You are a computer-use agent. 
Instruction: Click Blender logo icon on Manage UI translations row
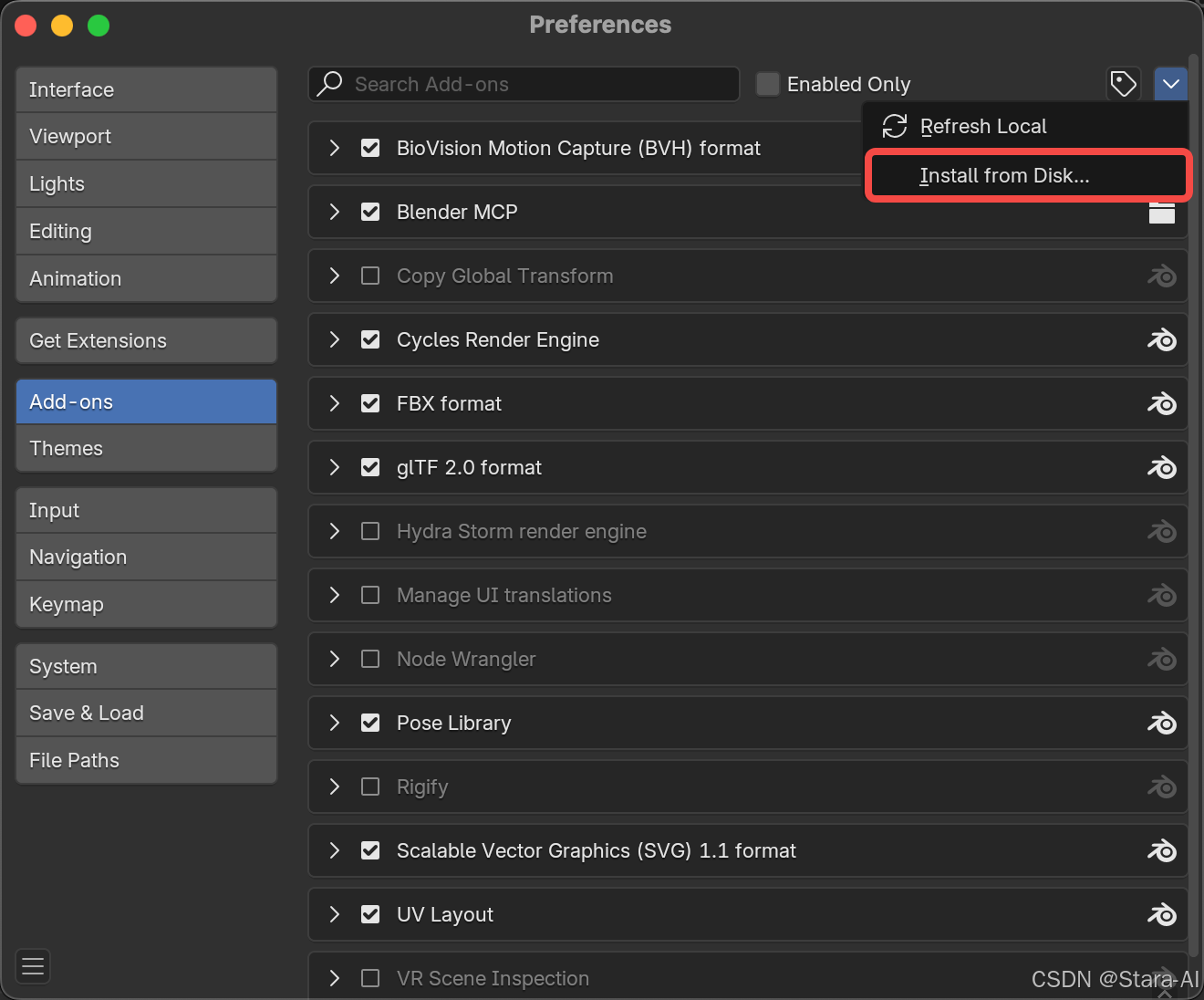(x=1162, y=595)
